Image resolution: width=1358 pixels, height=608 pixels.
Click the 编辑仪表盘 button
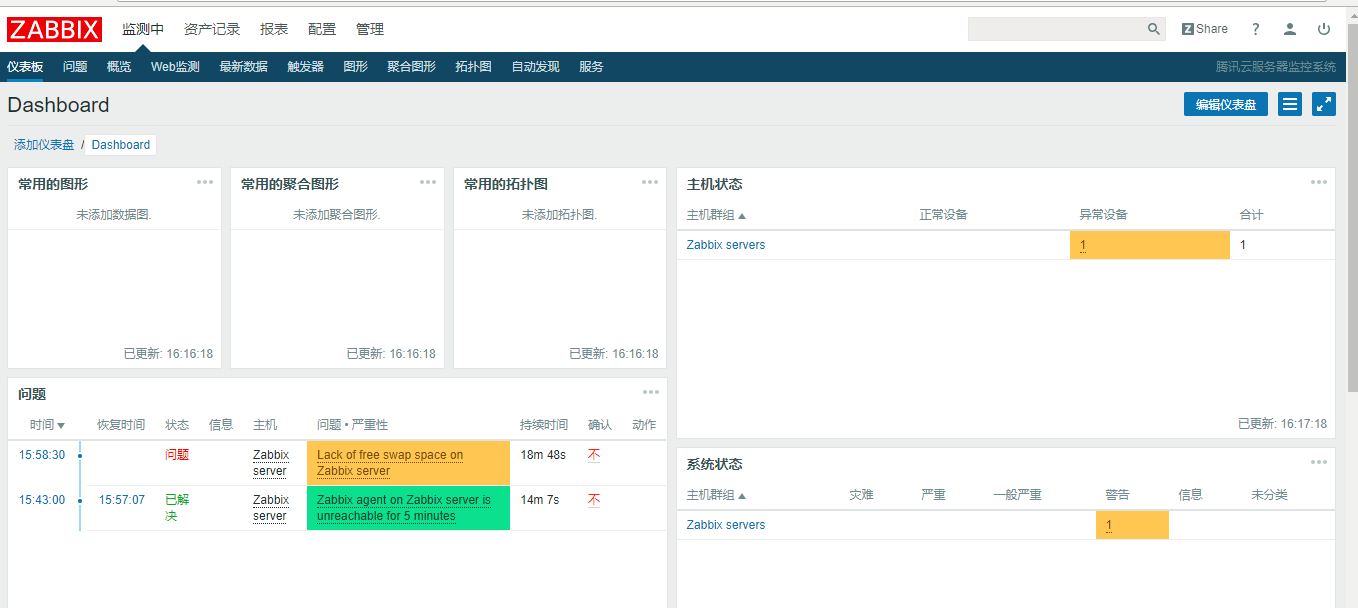click(x=1225, y=104)
